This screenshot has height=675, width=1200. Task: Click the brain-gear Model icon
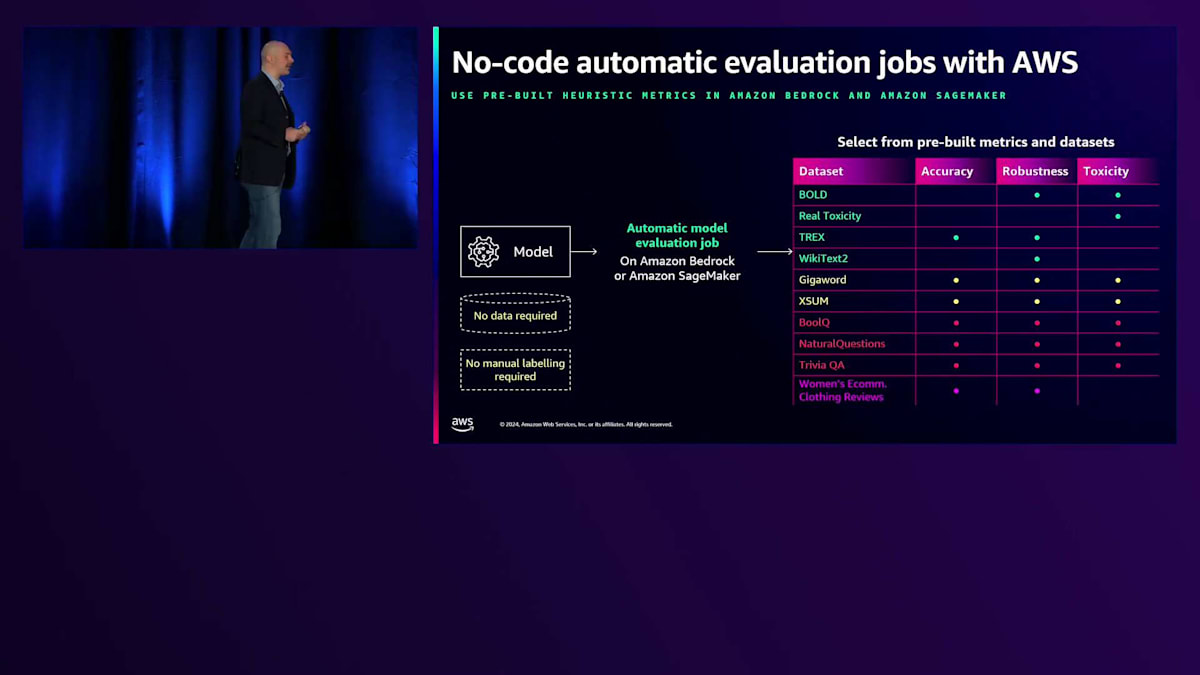(484, 251)
